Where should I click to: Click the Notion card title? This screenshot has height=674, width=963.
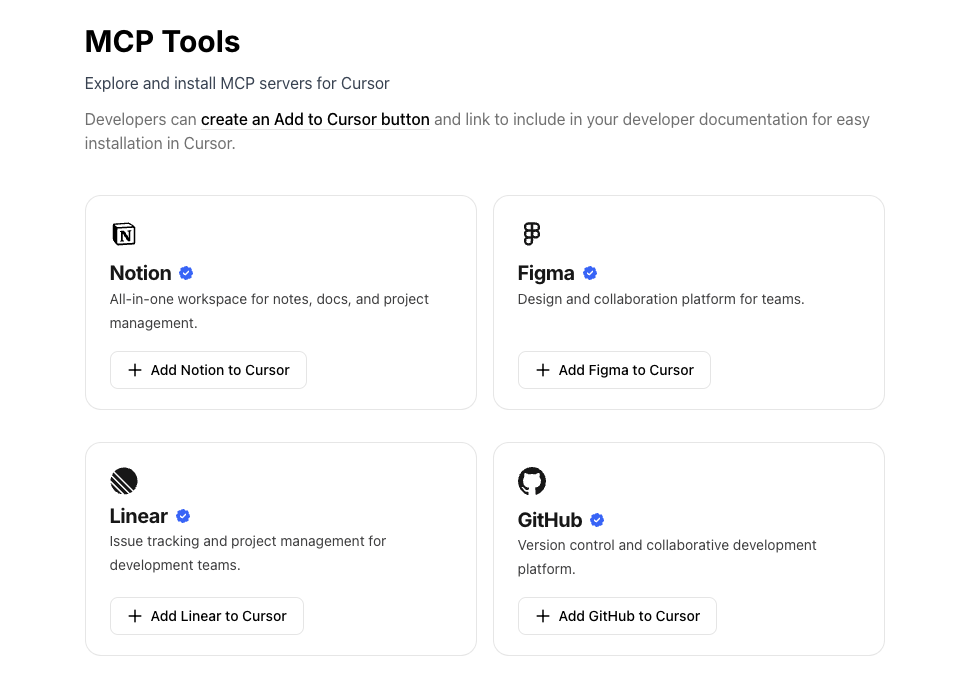[x=141, y=273]
